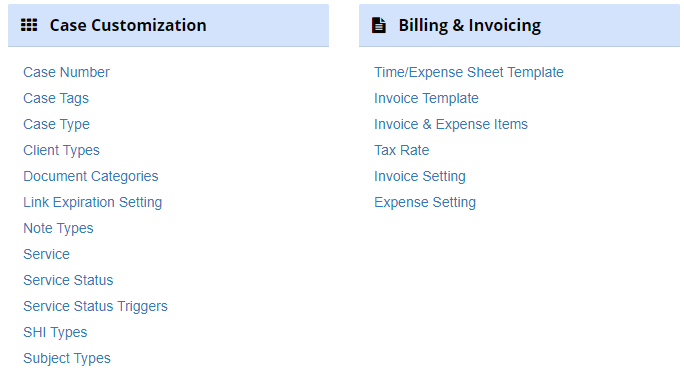Open Service Status settings
Image resolution: width=684 pixels, height=385 pixels.
point(68,280)
